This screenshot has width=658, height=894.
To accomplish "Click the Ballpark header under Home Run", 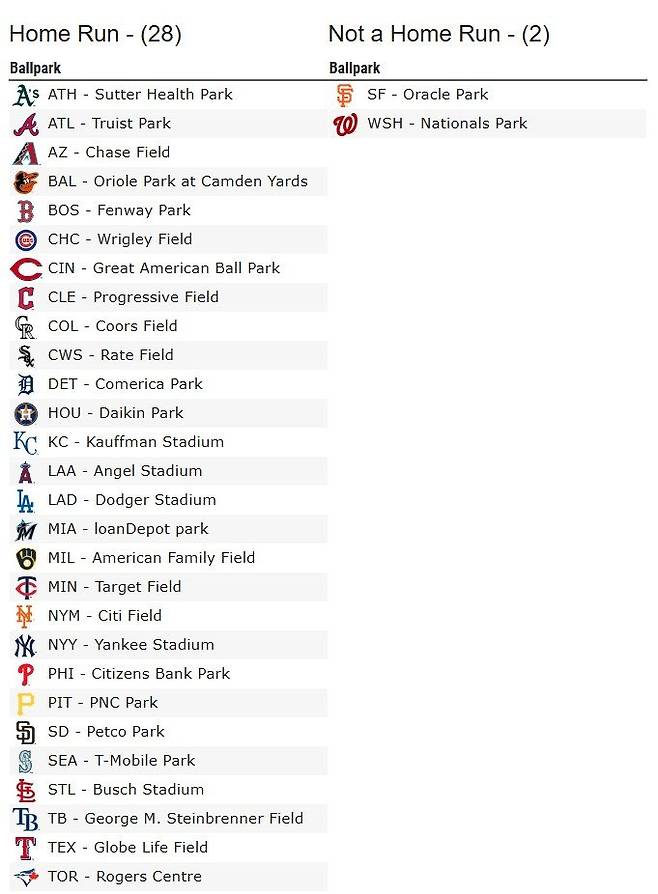I will [35, 69].
